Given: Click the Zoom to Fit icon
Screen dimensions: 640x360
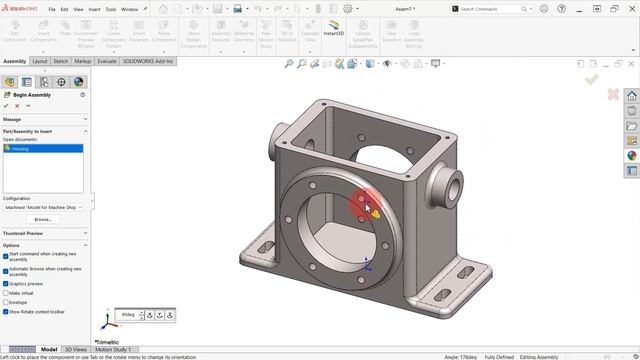Looking at the screenshot, I should (289, 64).
